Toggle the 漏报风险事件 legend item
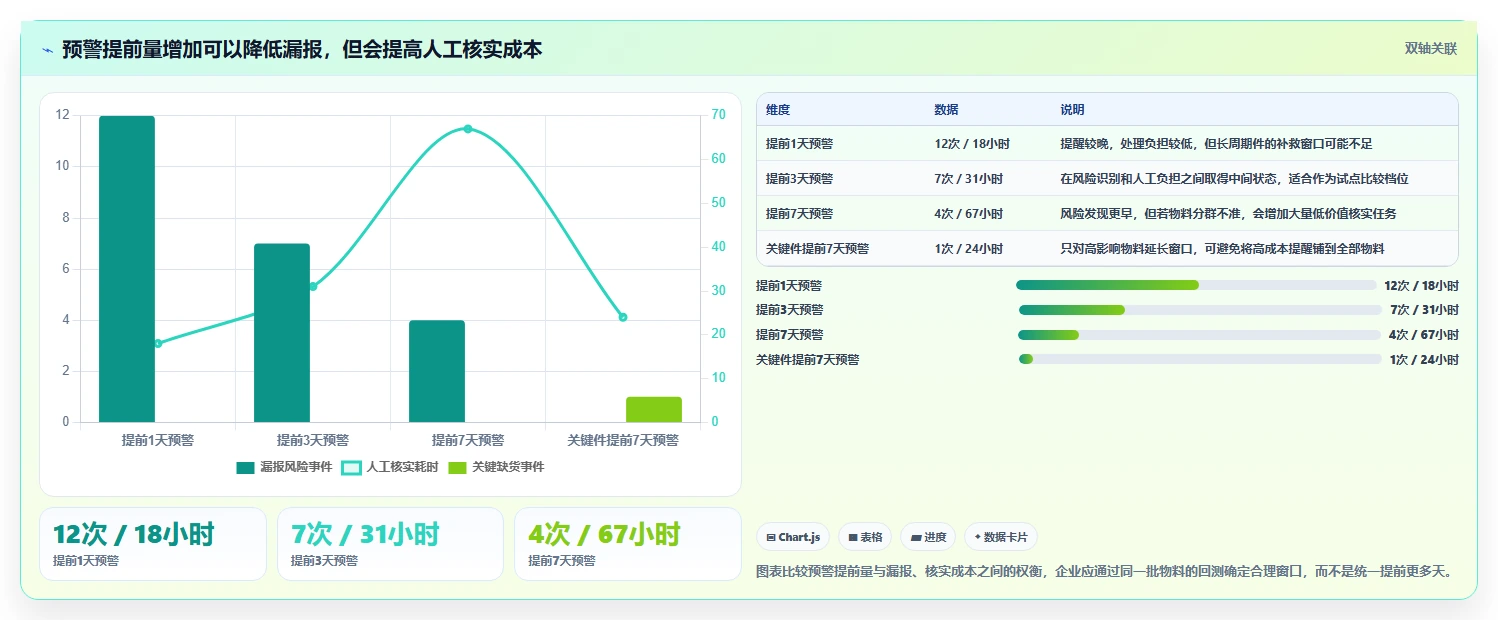Viewport: 1498px width, 620px height. [284, 467]
